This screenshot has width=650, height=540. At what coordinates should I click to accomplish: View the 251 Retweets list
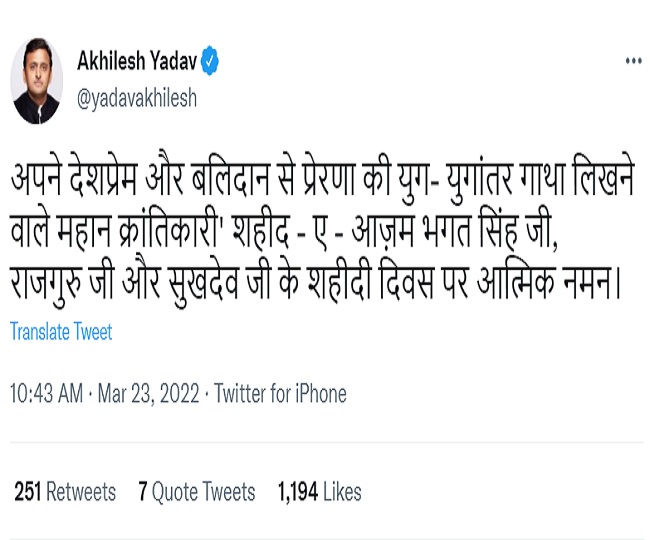point(65,492)
